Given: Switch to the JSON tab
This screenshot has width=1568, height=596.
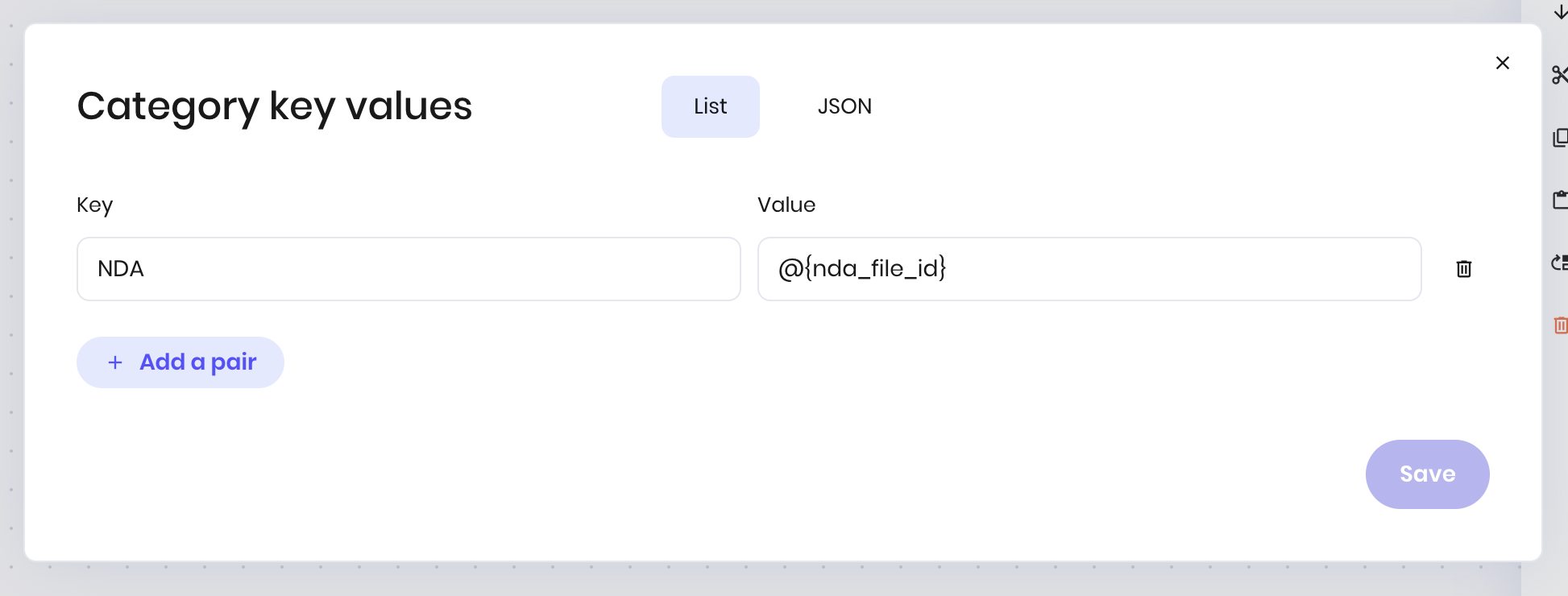Looking at the screenshot, I should tap(844, 106).
